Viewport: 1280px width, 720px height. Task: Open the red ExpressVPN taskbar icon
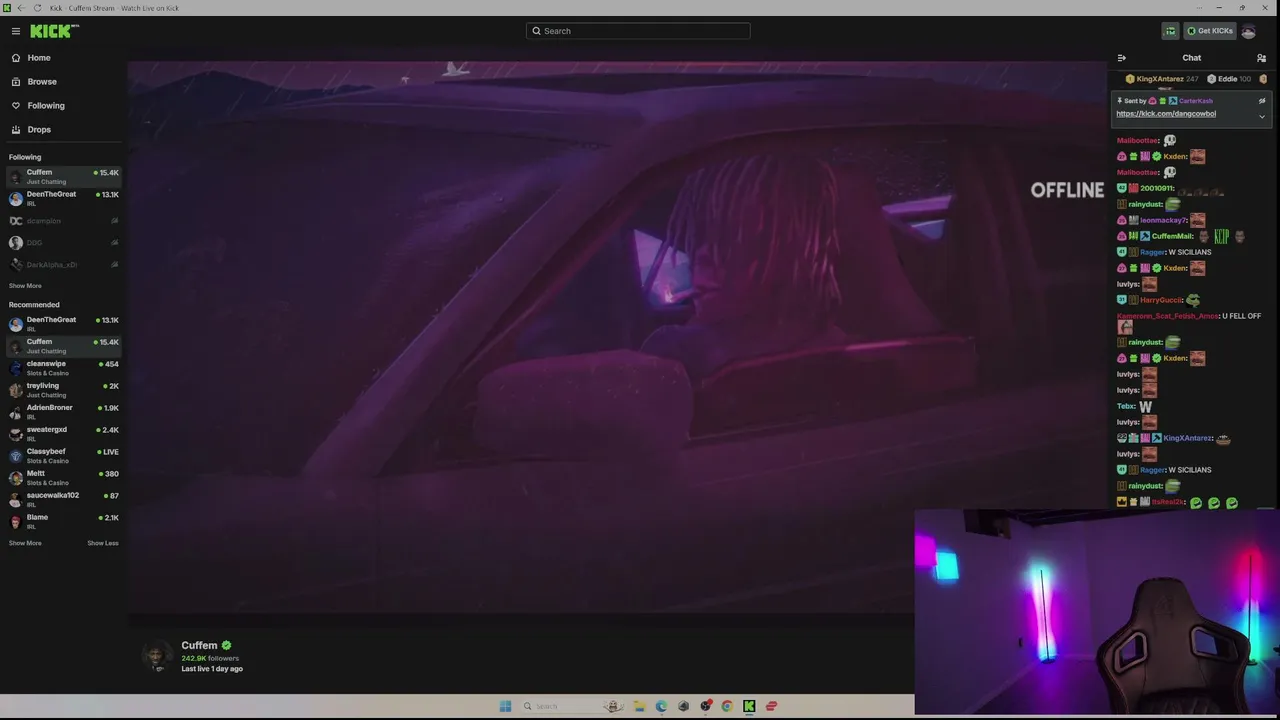point(771,706)
